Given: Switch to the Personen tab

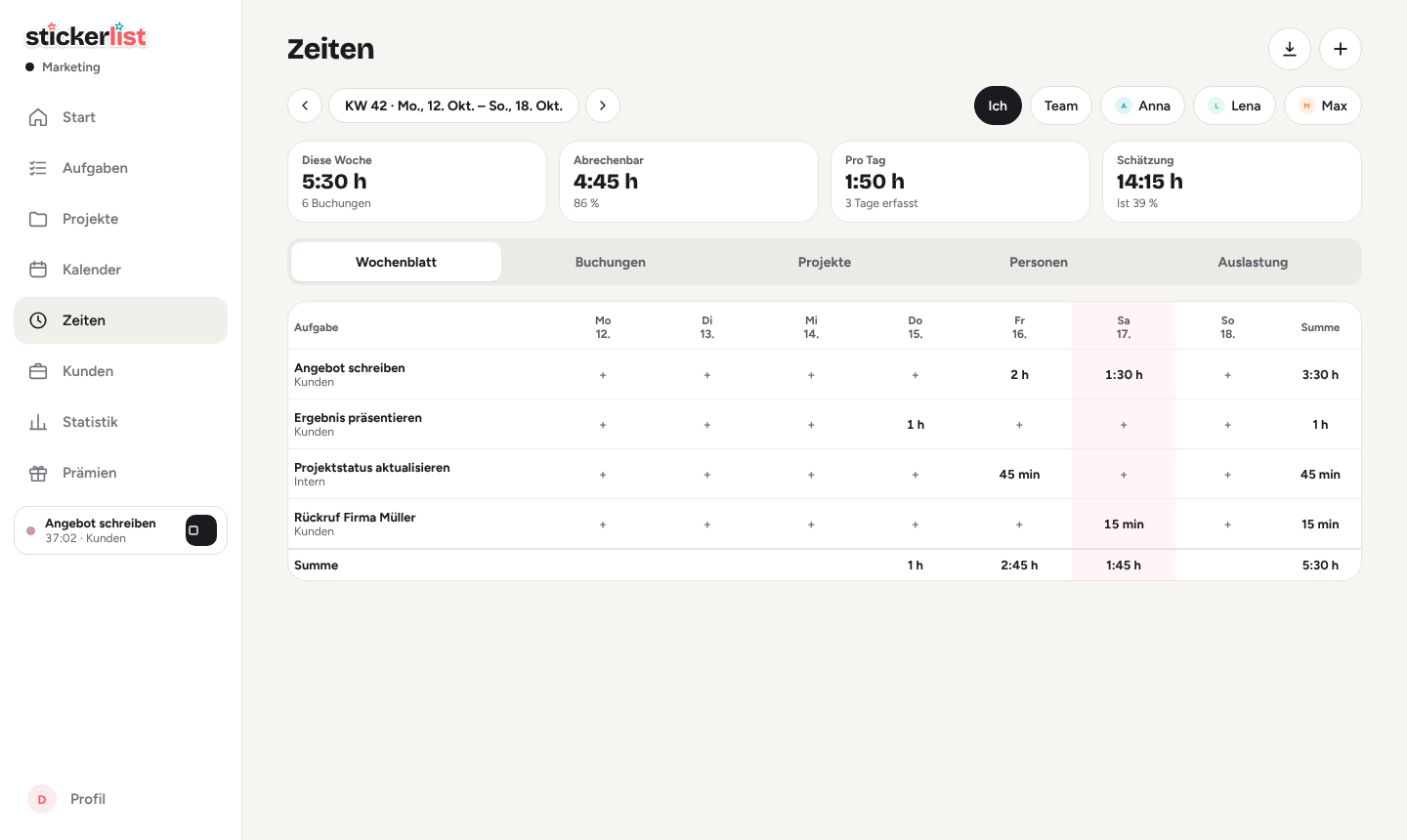Looking at the screenshot, I should click(1039, 262).
